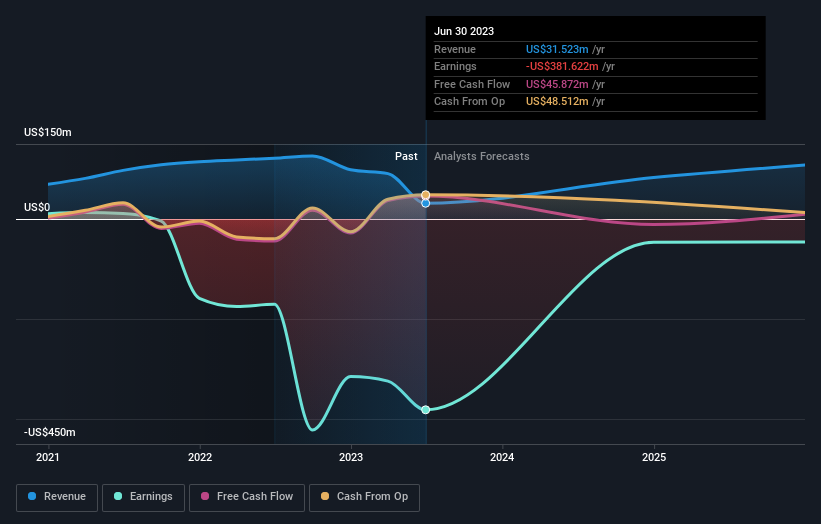The width and height of the screenshot is (821, 524).
Task: Click the 2022 x-axis label
Action: (x=200, y=457)
